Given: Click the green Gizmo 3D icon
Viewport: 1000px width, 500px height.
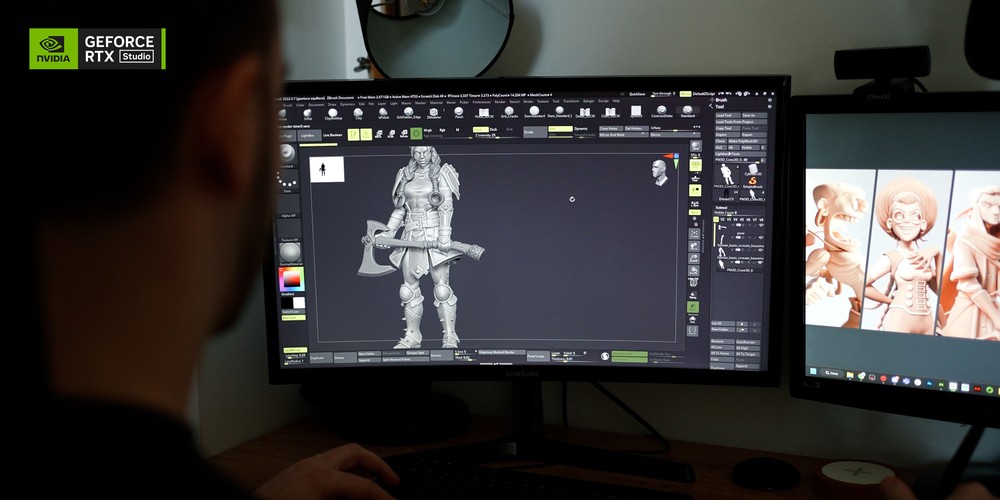Looking at the screenshot, I should coord(416,133).
